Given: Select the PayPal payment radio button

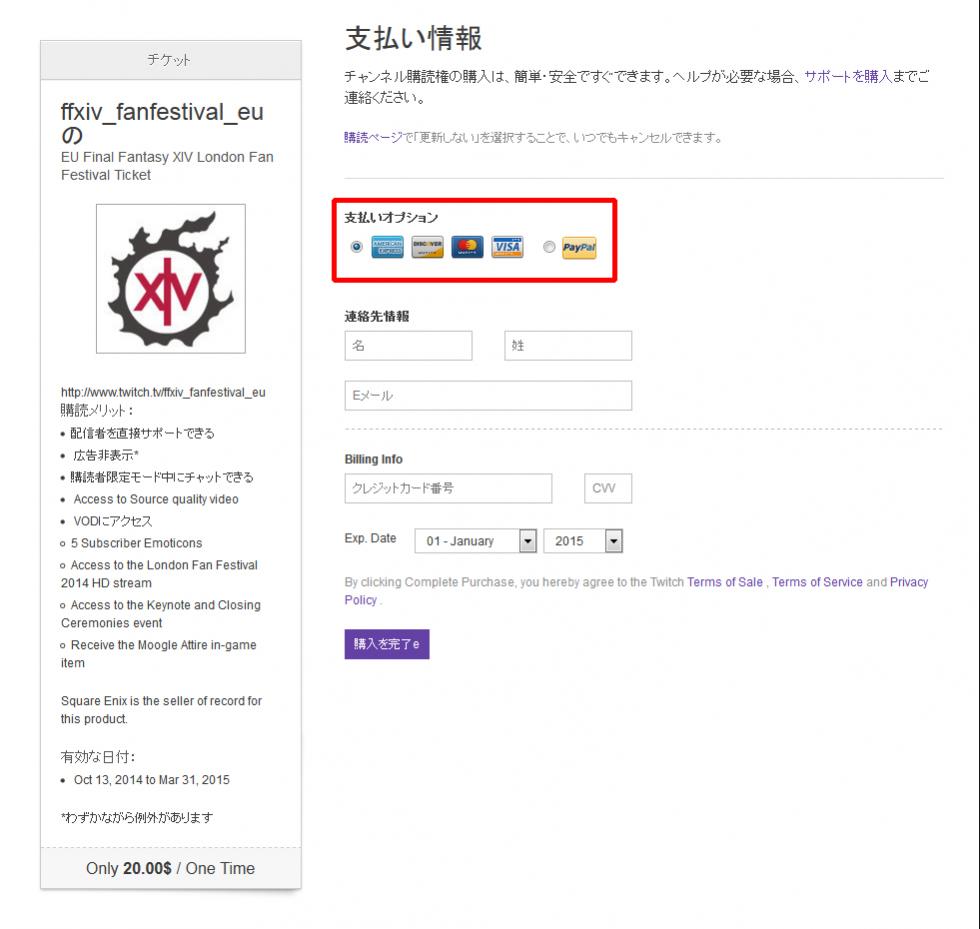Looking at the screenshot, I should tap(548, 247).
